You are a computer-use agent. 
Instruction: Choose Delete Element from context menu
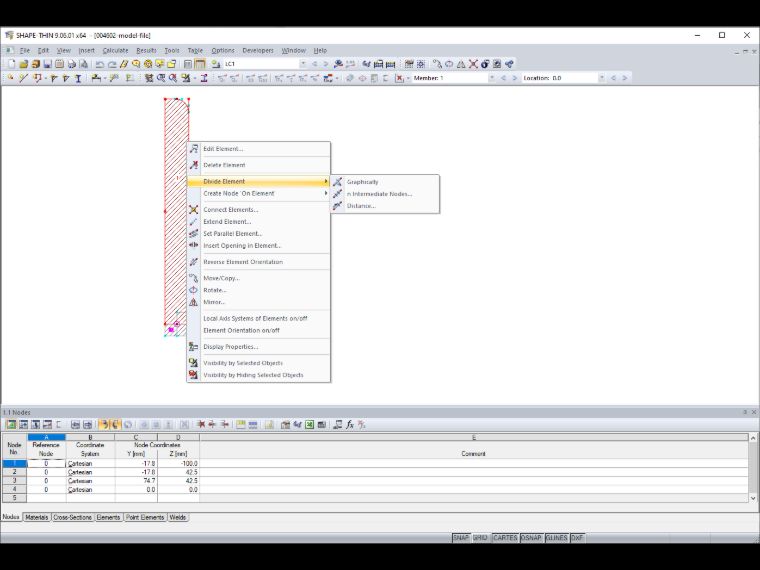[259, 165]
